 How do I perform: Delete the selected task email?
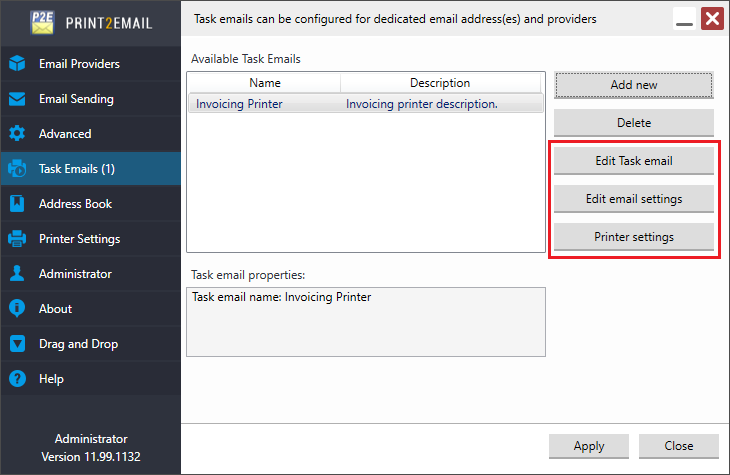[634, 123]
